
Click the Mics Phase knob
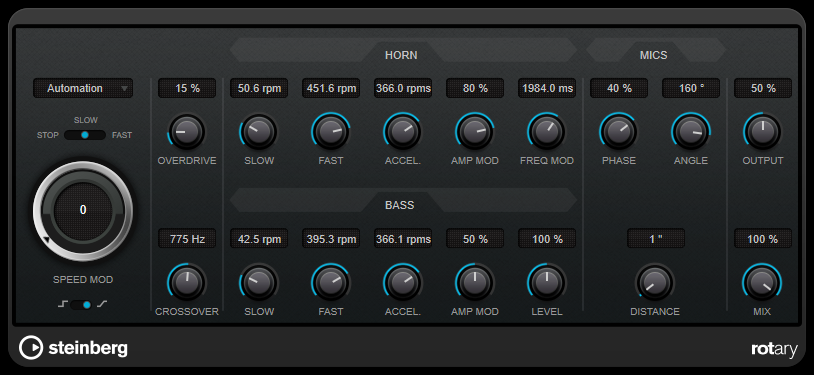pyautogui.click(x=618, y=132)
